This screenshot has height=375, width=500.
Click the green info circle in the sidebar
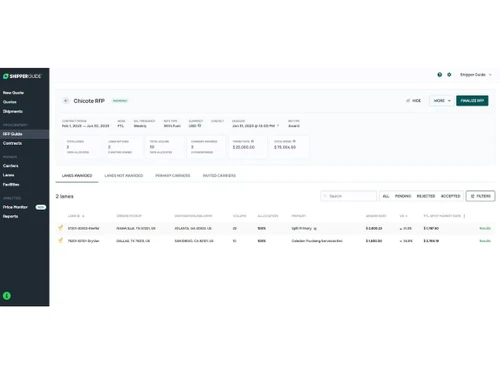pyautogui.click(x=7, y=296)
